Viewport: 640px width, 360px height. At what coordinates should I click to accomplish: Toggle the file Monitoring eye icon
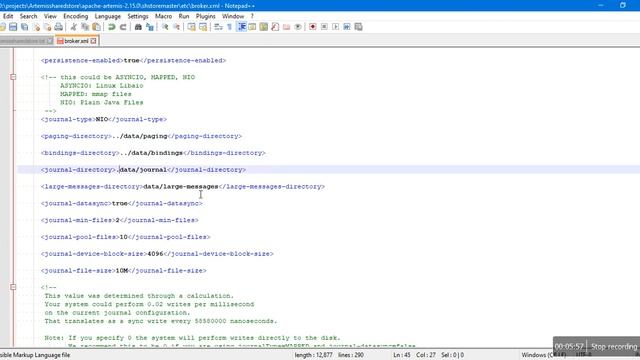pyautogui.click(x=298, y=27)
